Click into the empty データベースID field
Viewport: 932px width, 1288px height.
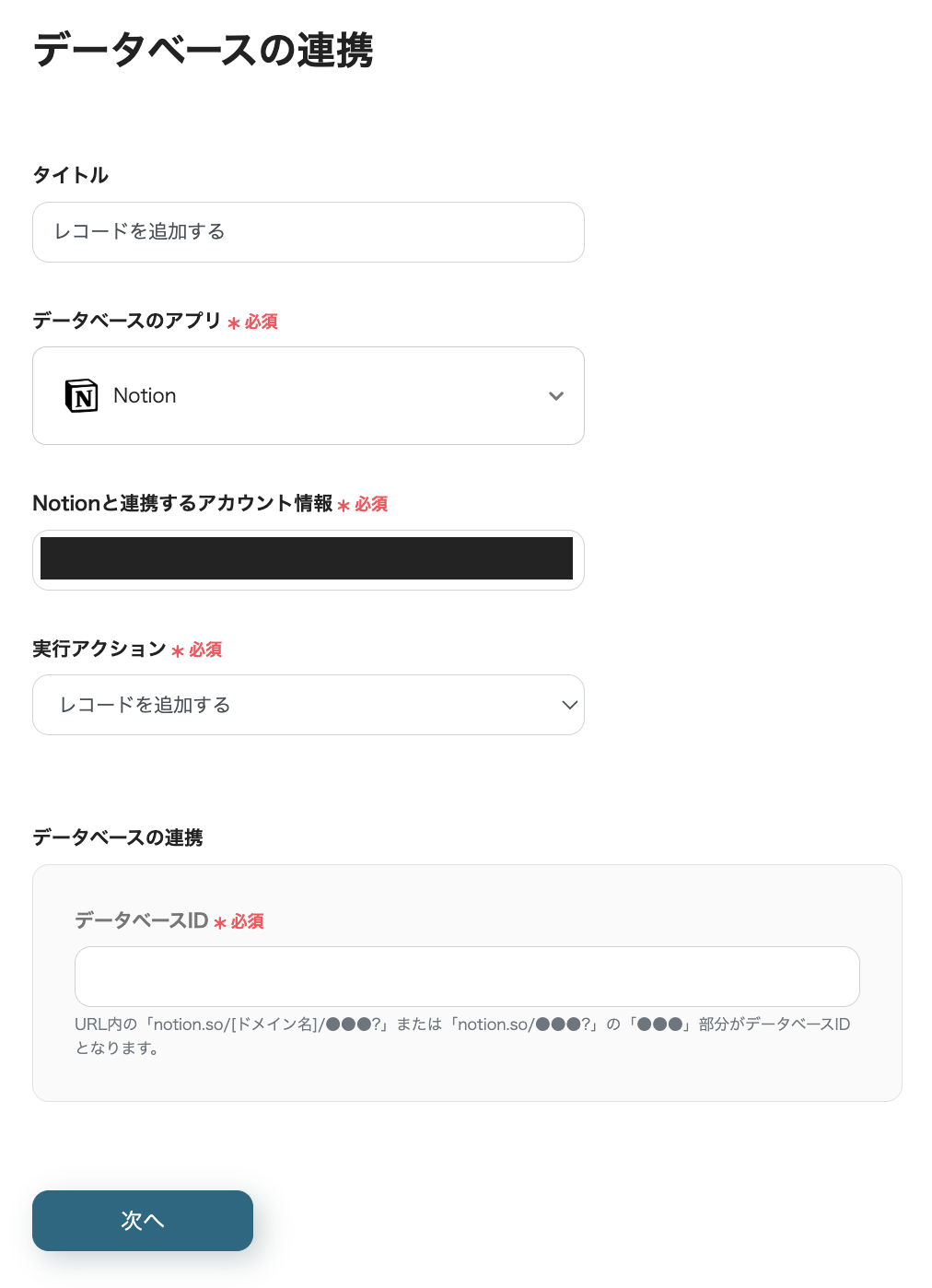pos(467,977)
